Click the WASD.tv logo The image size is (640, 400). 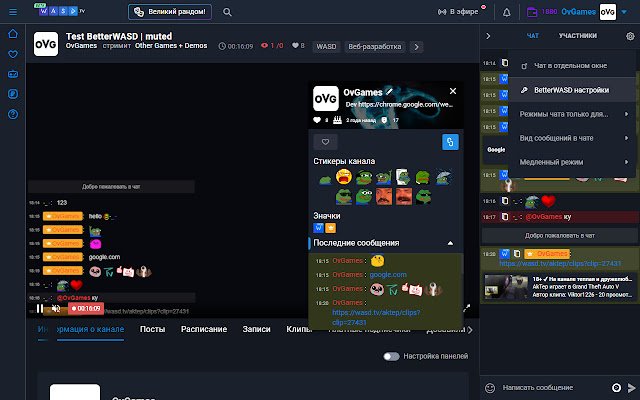click(x=62, y=10)
